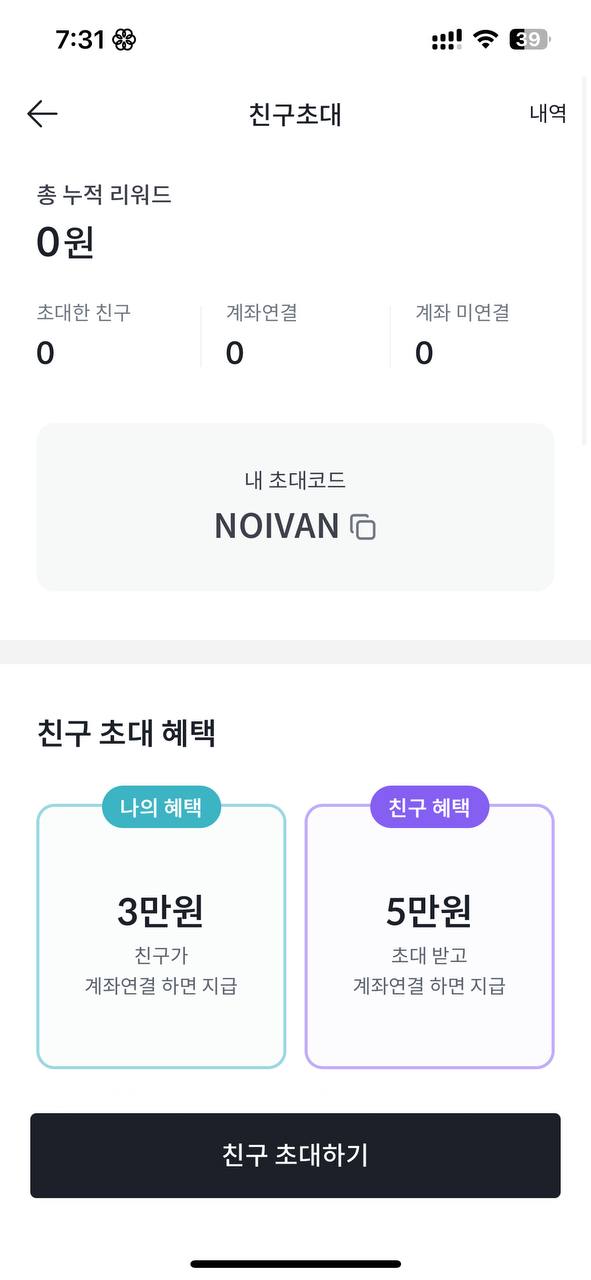This screenshot has width=591, height=1280.
Task: Tap the NOIVAN invite code text
Action: point(277,527)
